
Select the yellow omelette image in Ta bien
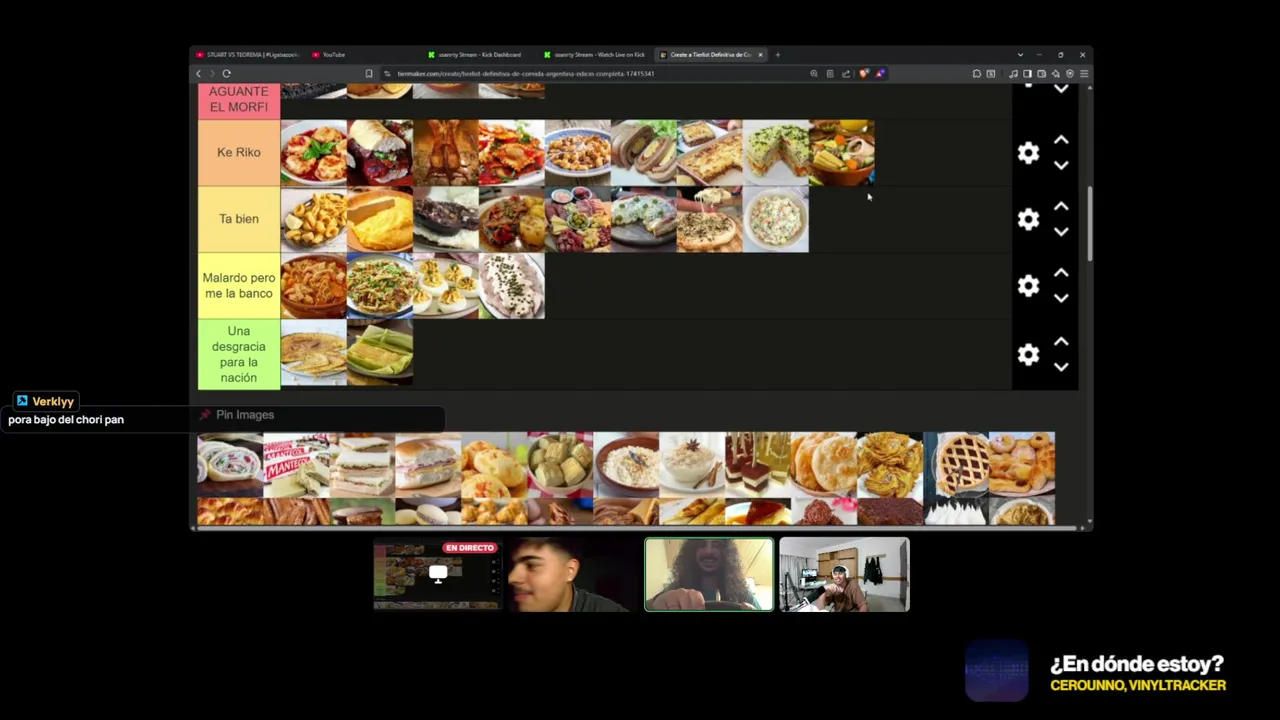(380, 219)
